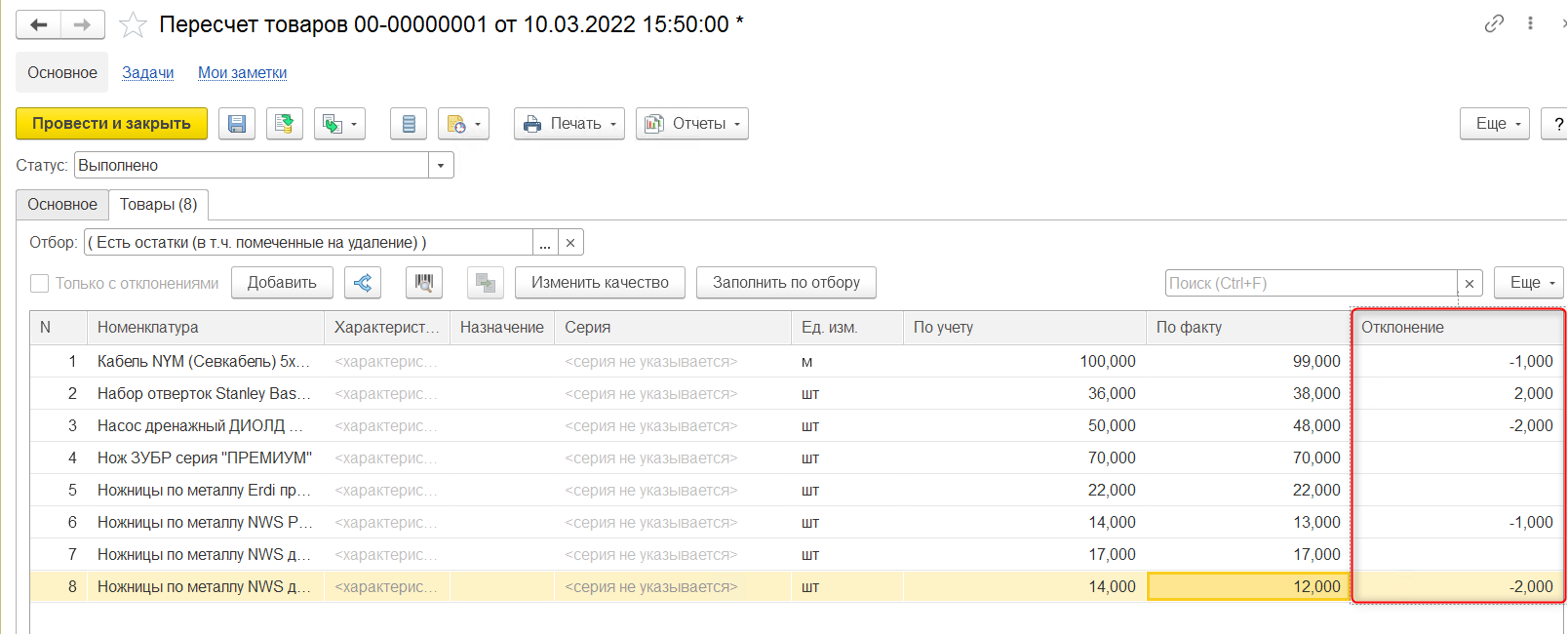Click the 'Изменить качество' button

[600, 283]
